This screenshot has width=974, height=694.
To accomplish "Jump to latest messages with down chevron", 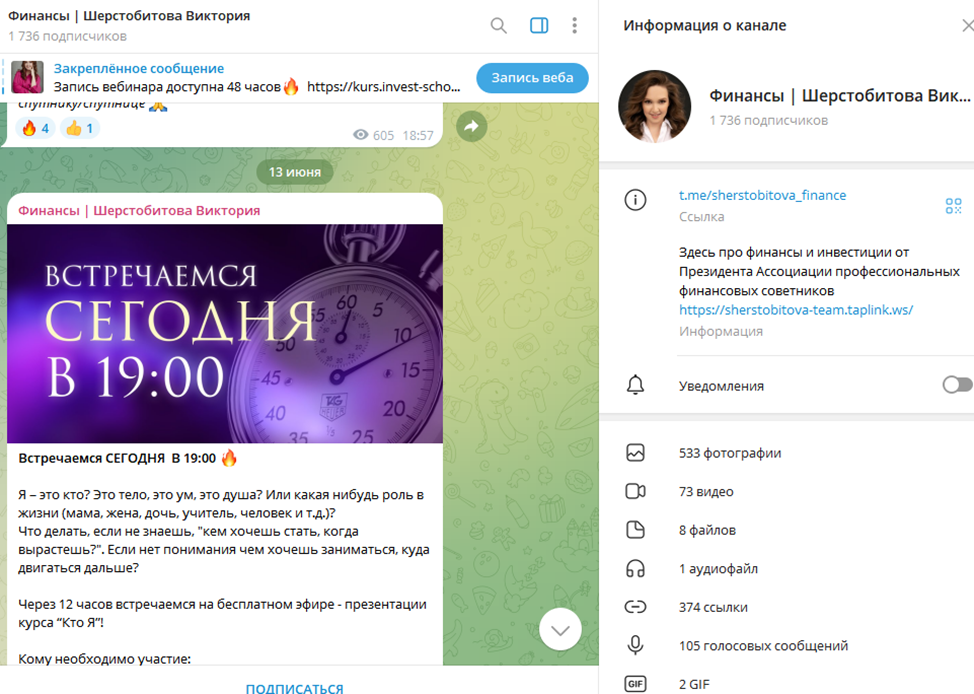I will coord(560,629).
